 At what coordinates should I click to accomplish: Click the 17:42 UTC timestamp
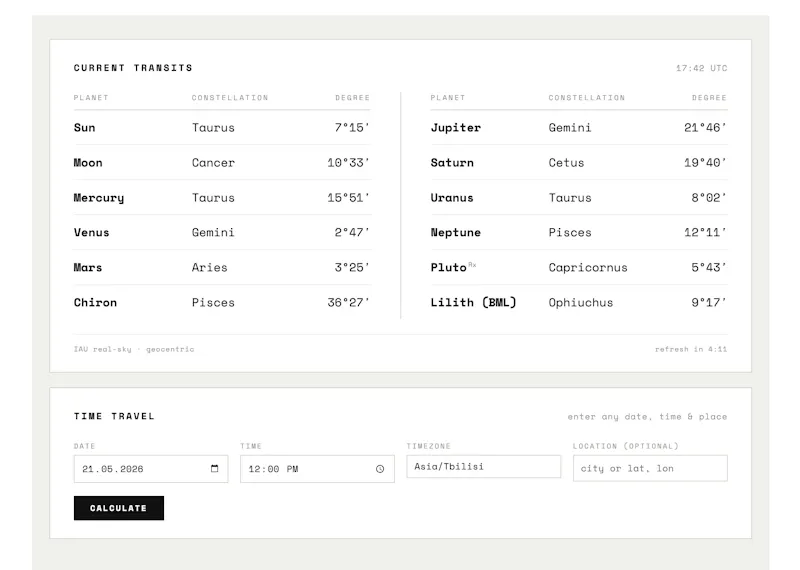pyautogui.click(x=702, y=68)
